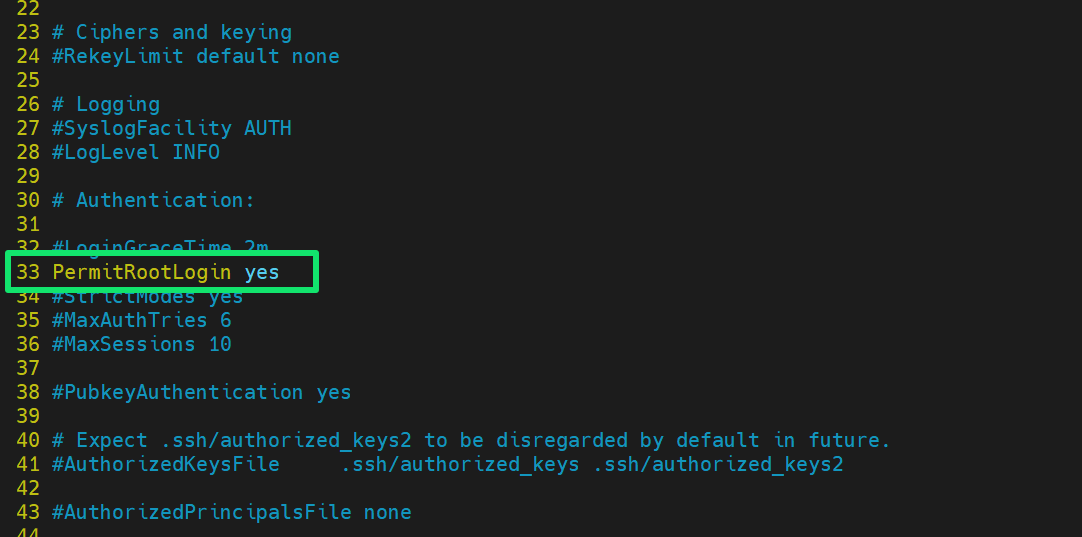Click line number 26 in the gutter
Screen dimensions: 1082x537
click(28, 104)
